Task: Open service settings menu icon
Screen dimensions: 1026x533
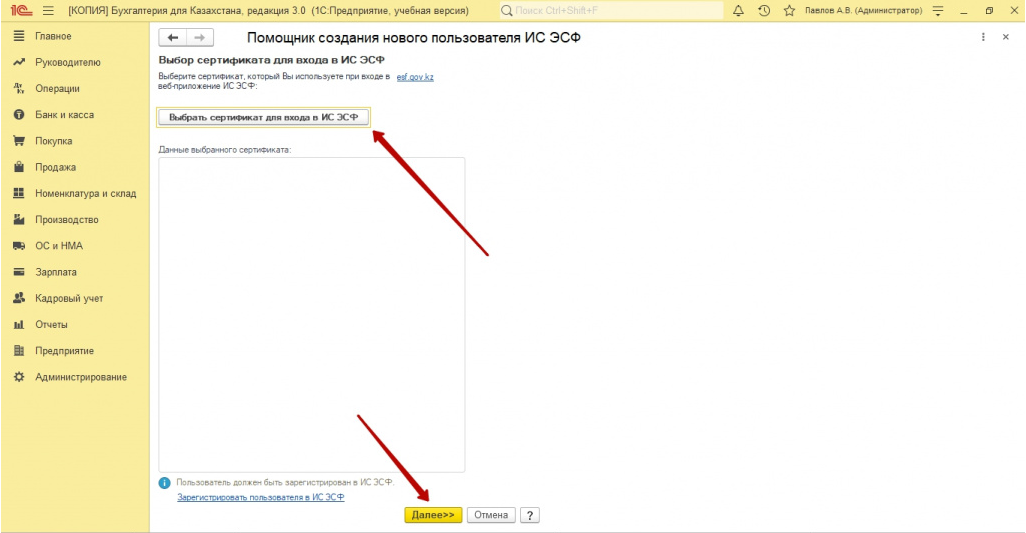Action: 938,10
